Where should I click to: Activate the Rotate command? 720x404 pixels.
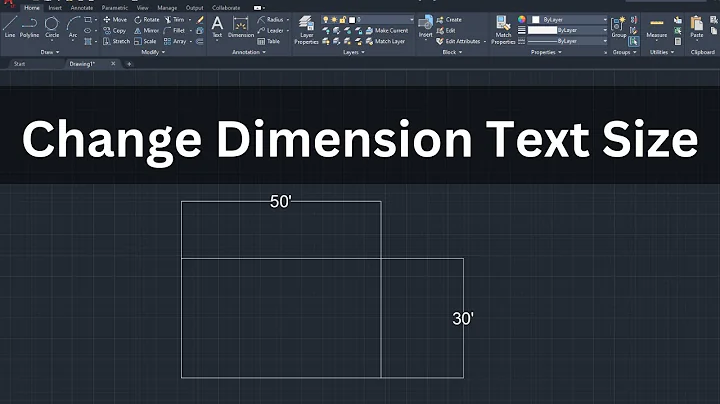click(x=146, y=20)
